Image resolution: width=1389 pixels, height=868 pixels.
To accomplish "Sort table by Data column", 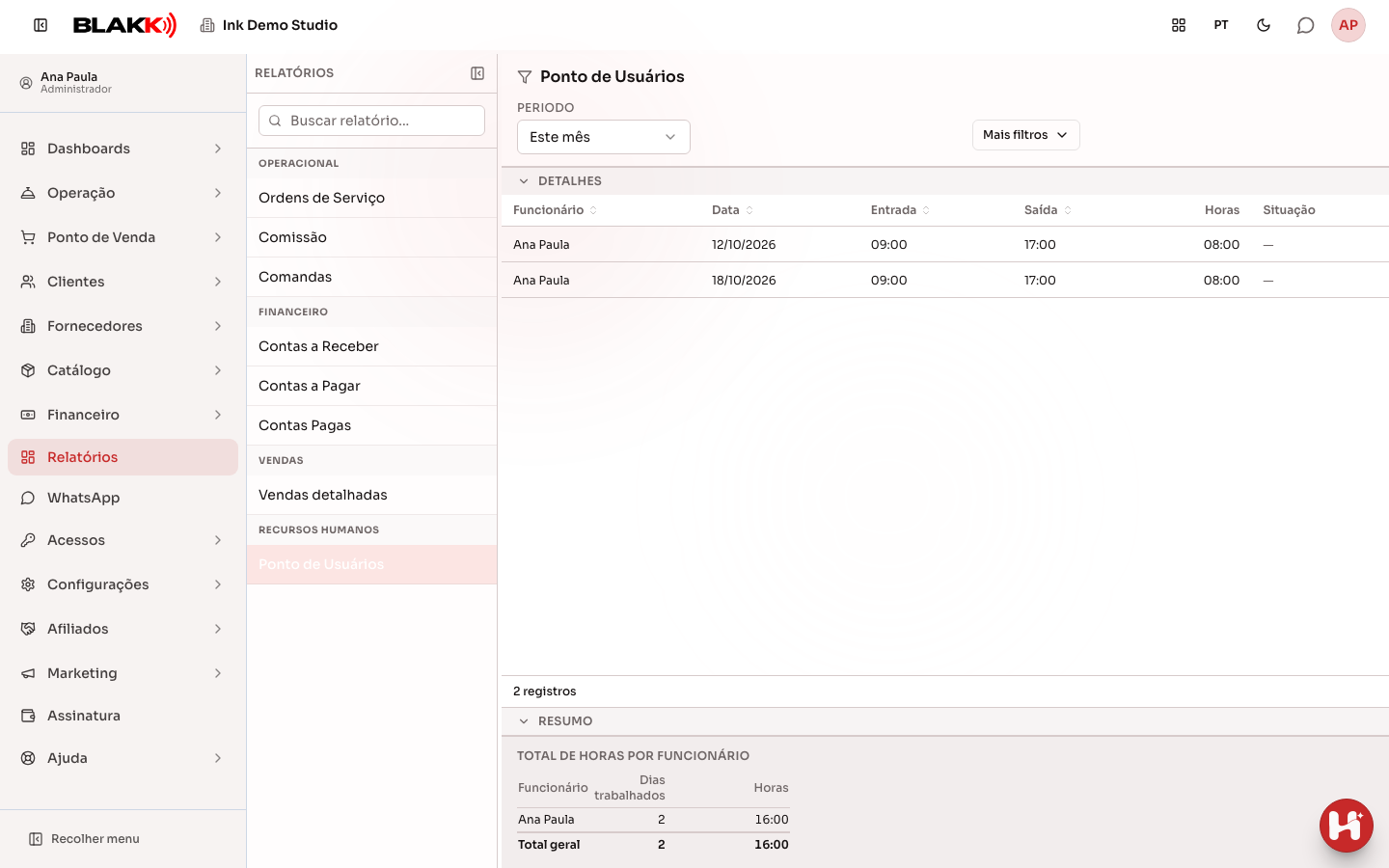I will [732, 210].
